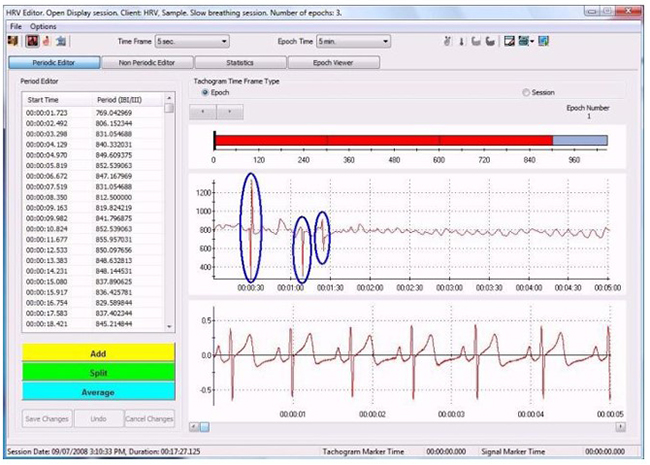The height and width of the screenshot is (465, 650).
Task: Open the Options menu
Action: click(x=43, y=25)
